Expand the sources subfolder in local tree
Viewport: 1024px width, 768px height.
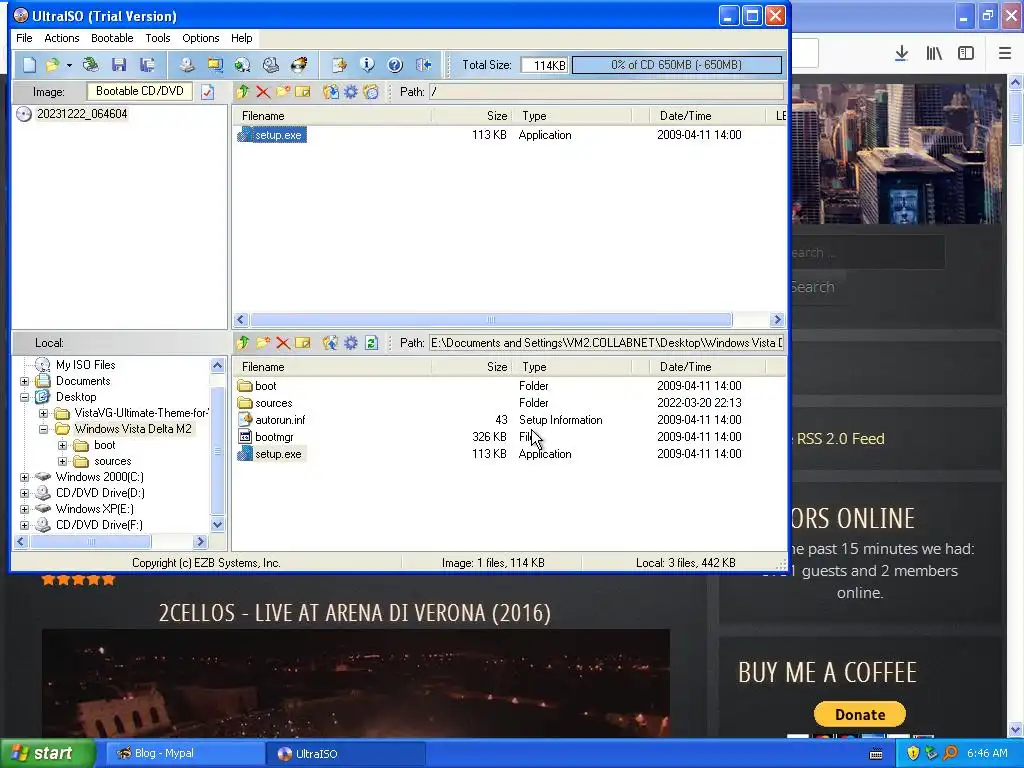point(63,462)
